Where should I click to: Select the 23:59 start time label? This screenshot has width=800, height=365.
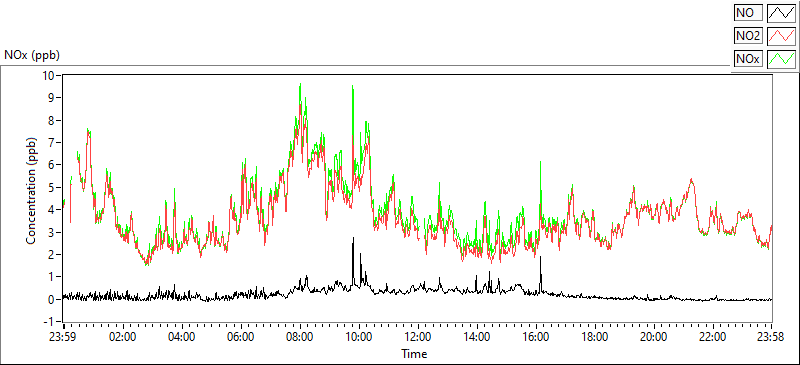pyautogui.click(x=63, y=337)
